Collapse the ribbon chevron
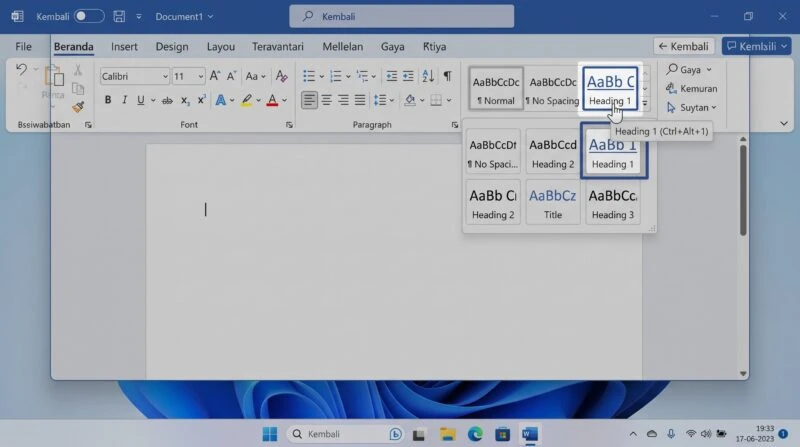Viewport: 800px width, 447px height. [x=784, y=123]
